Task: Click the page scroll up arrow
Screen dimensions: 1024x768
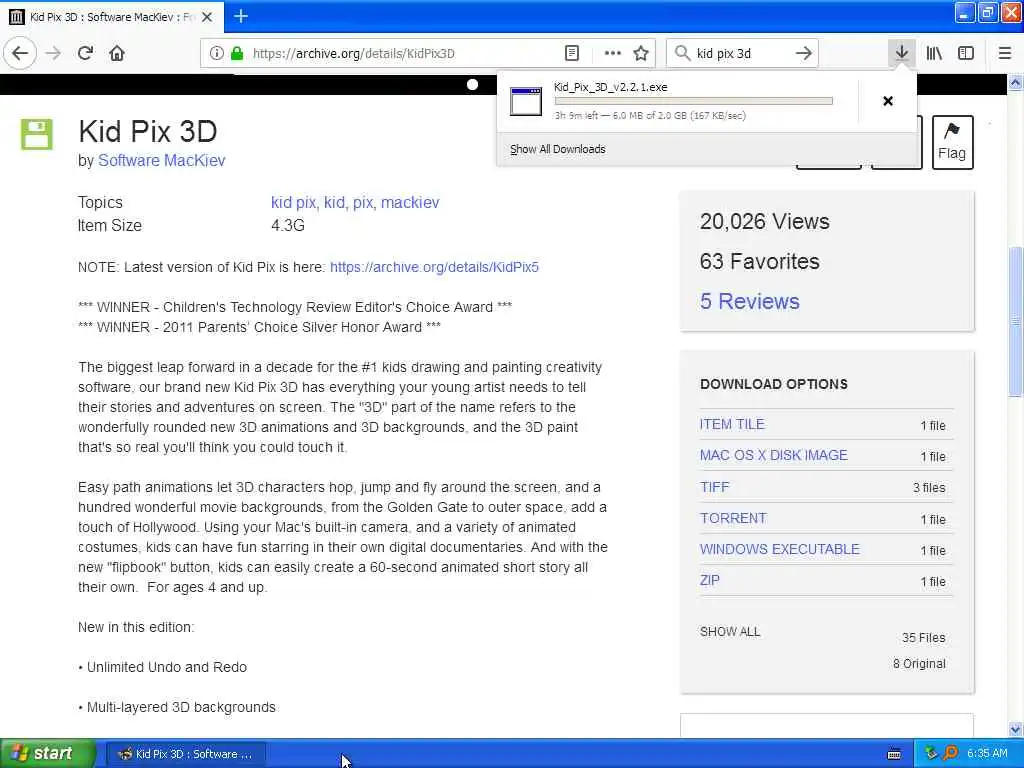Action: coord(1016,82)
